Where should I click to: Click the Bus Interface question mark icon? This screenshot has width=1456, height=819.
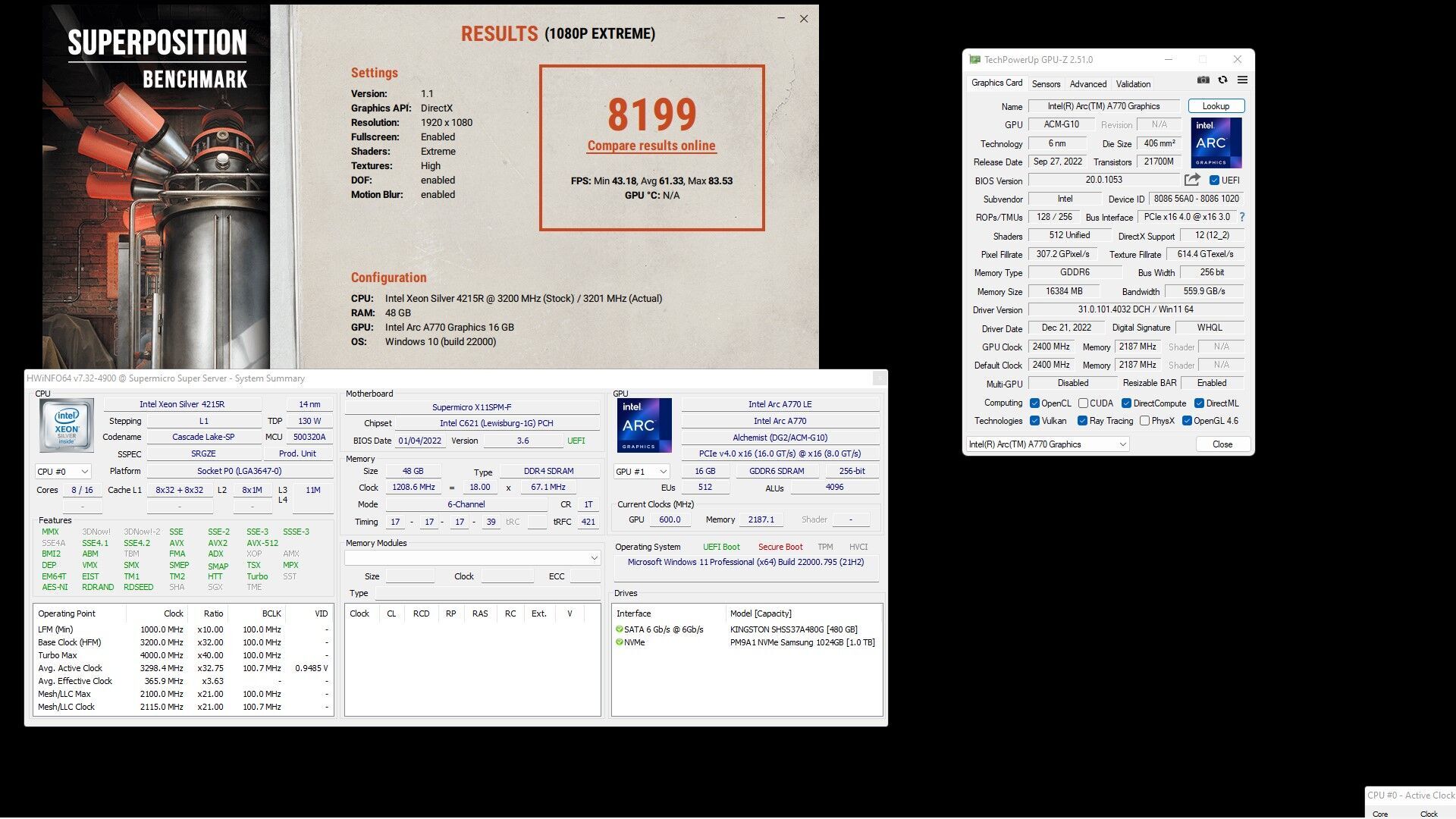click(x=1241, y=217)
